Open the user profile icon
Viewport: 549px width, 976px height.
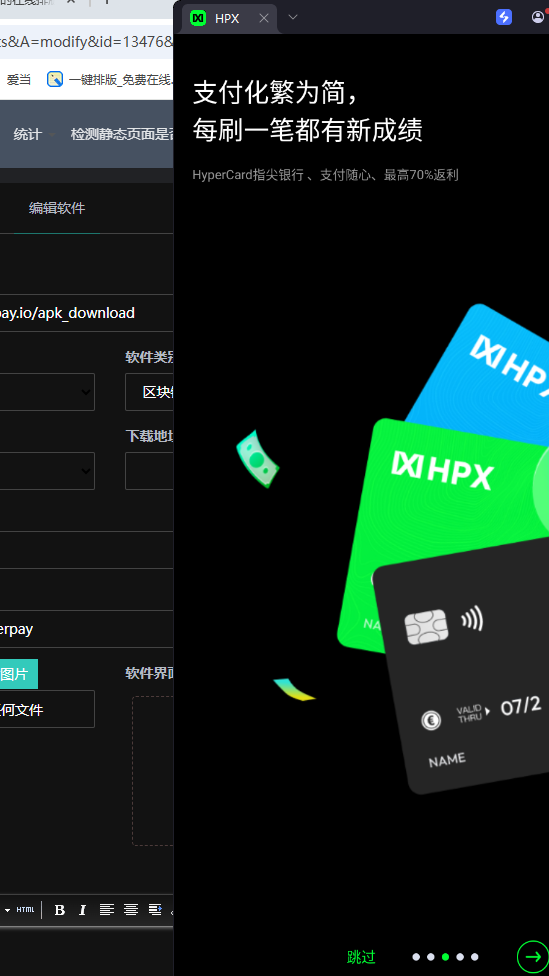pyautogui.click(x=538, y=17)
